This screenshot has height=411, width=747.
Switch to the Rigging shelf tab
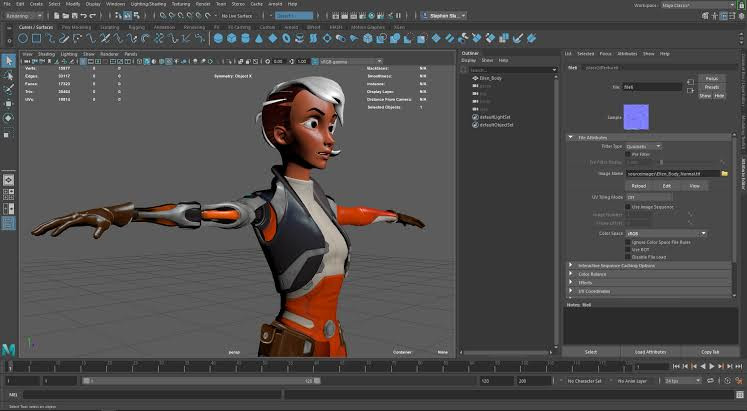136,27
